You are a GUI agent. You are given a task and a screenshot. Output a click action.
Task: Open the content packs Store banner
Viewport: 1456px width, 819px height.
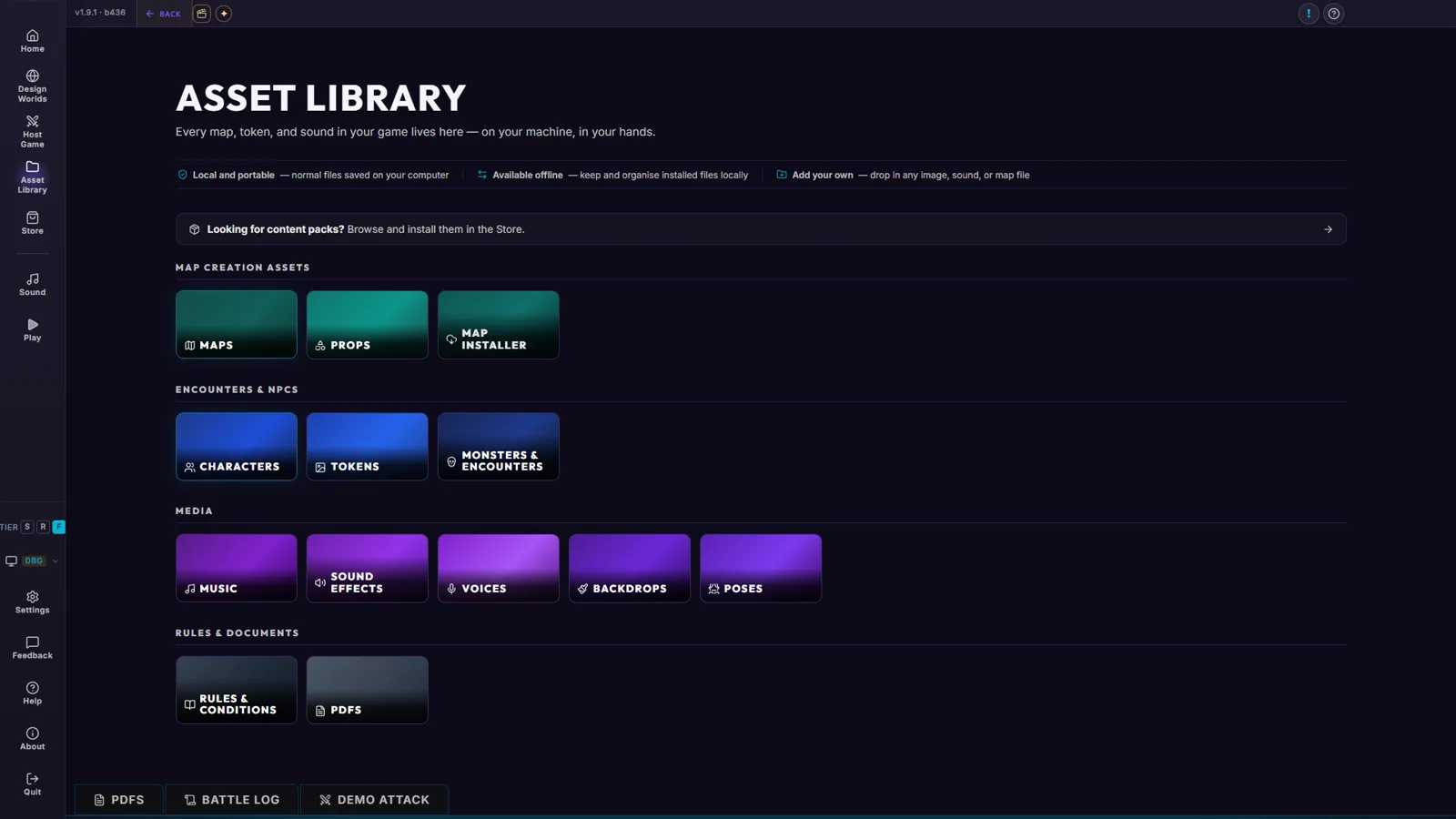click(x=761, y=229)
